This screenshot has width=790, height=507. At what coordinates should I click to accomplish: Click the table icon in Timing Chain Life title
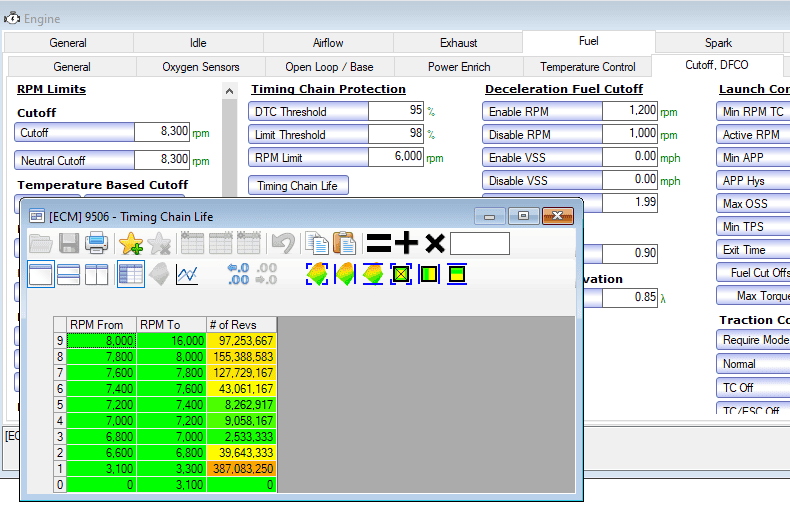click(36, 217)
